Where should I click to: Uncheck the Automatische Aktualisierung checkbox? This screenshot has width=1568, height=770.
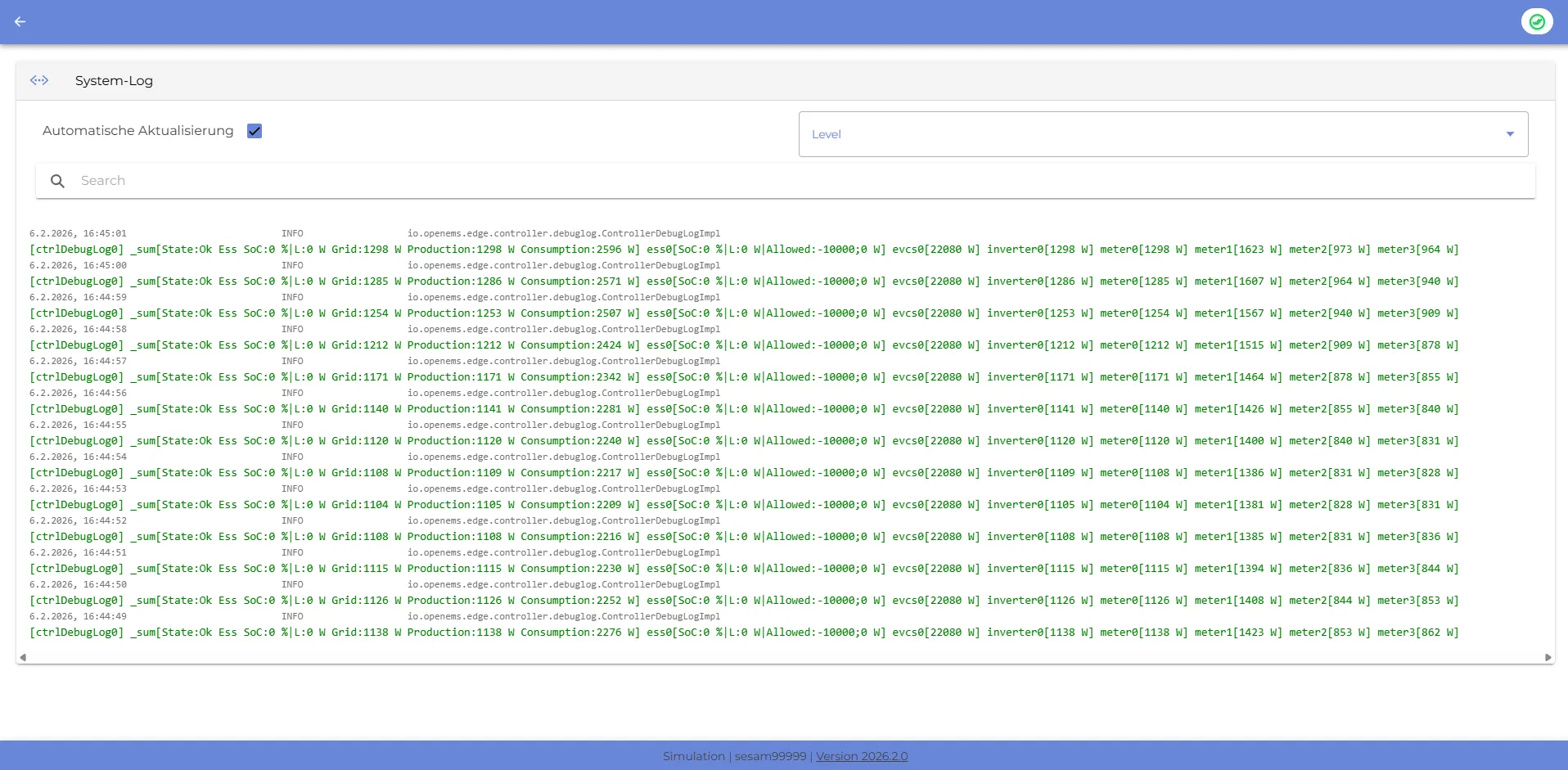[x=255, y=131]
